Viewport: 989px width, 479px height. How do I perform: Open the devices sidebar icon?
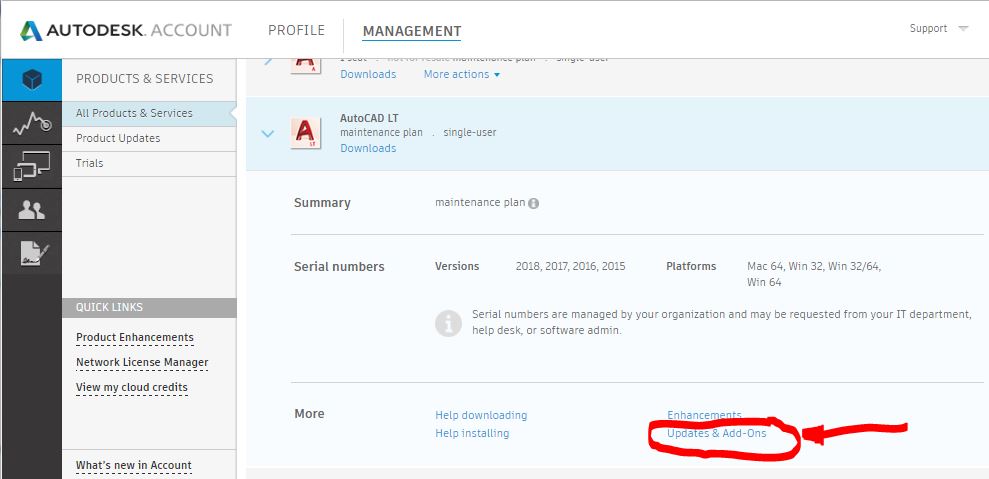tap(32, 167)
